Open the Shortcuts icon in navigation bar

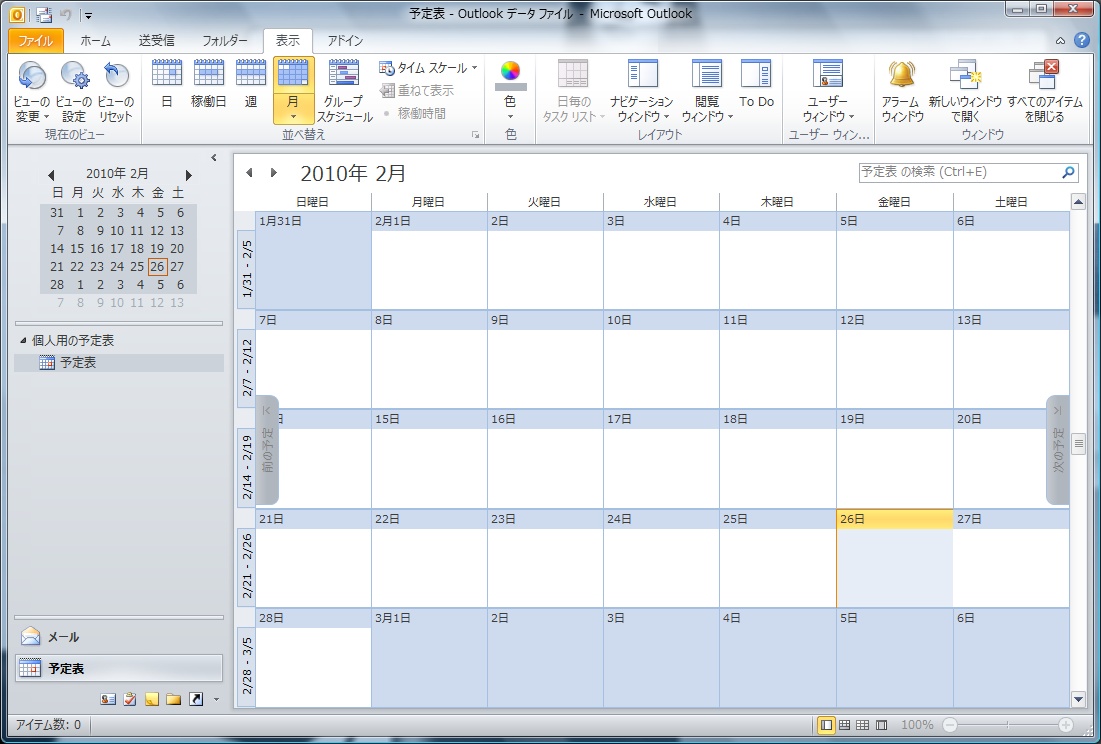[x=196, y=699]
